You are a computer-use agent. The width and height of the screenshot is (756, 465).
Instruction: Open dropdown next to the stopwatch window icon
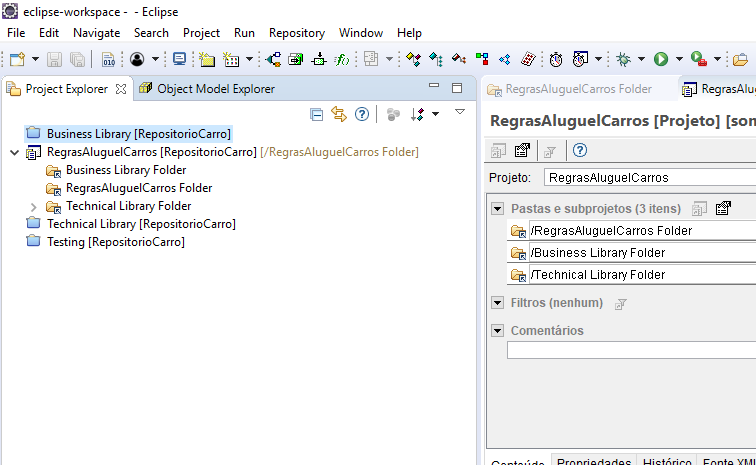pyautogui.click(x=598, y=59)
